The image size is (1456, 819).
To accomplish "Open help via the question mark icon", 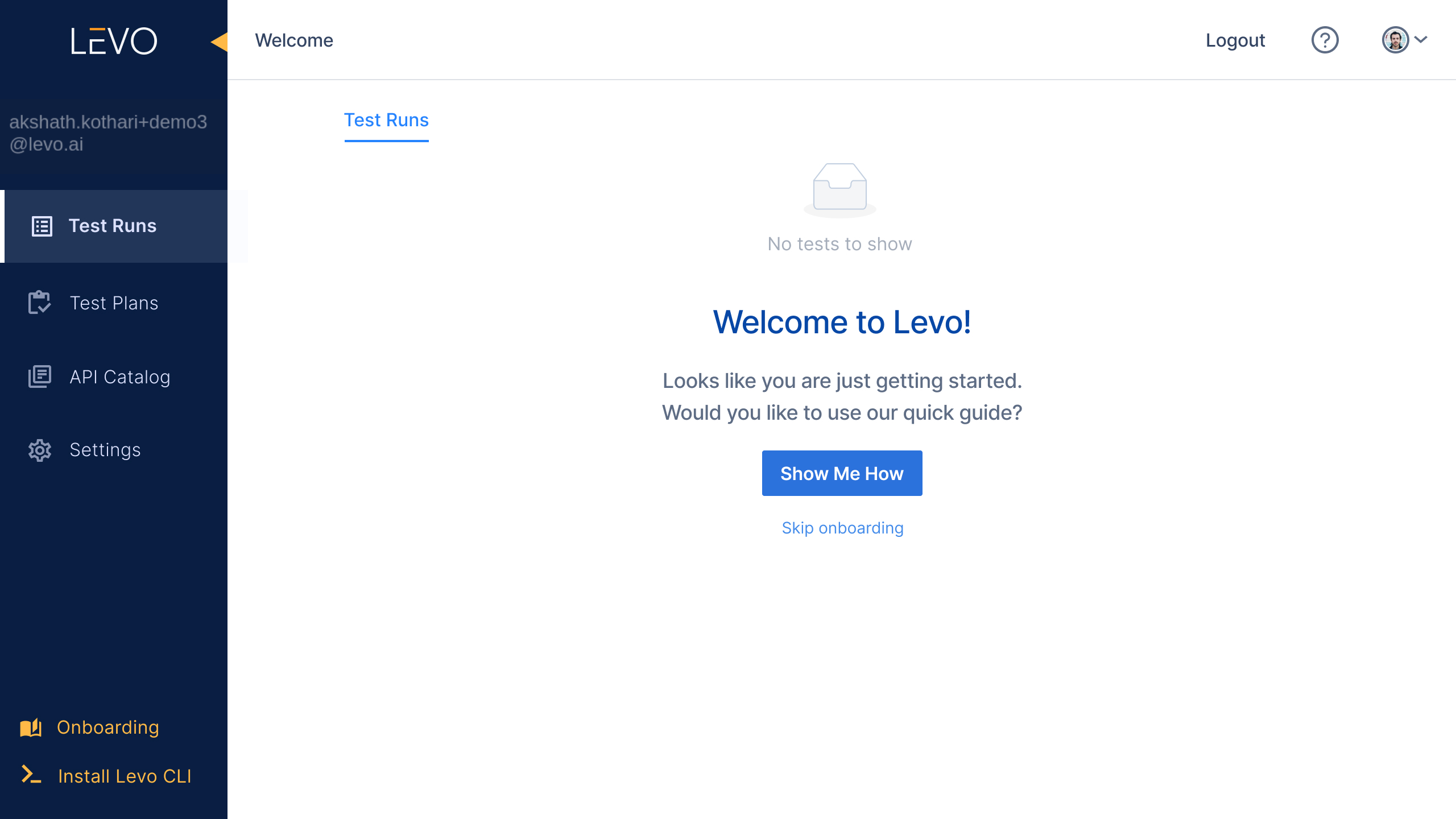I will (1325, 40).
